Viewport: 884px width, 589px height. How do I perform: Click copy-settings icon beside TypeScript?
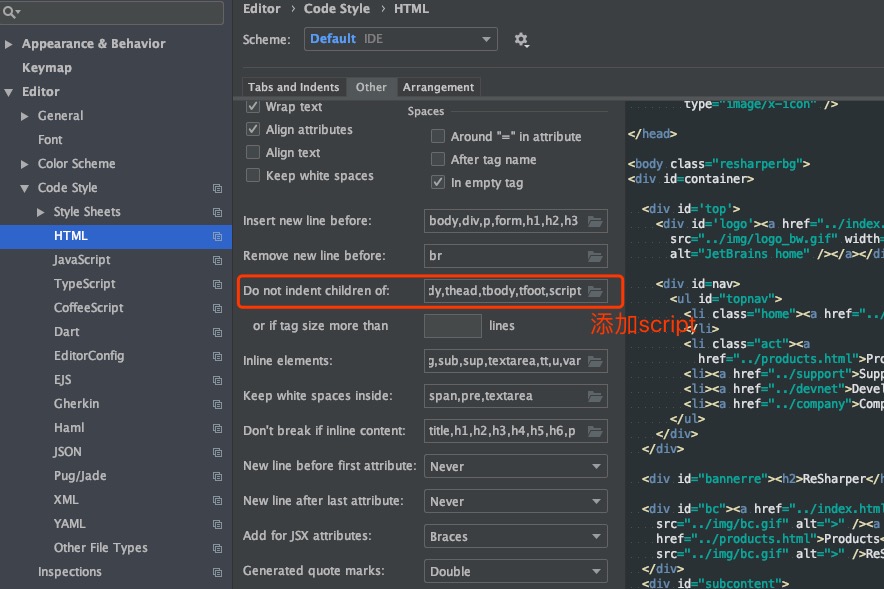click(x=217, y=285)
